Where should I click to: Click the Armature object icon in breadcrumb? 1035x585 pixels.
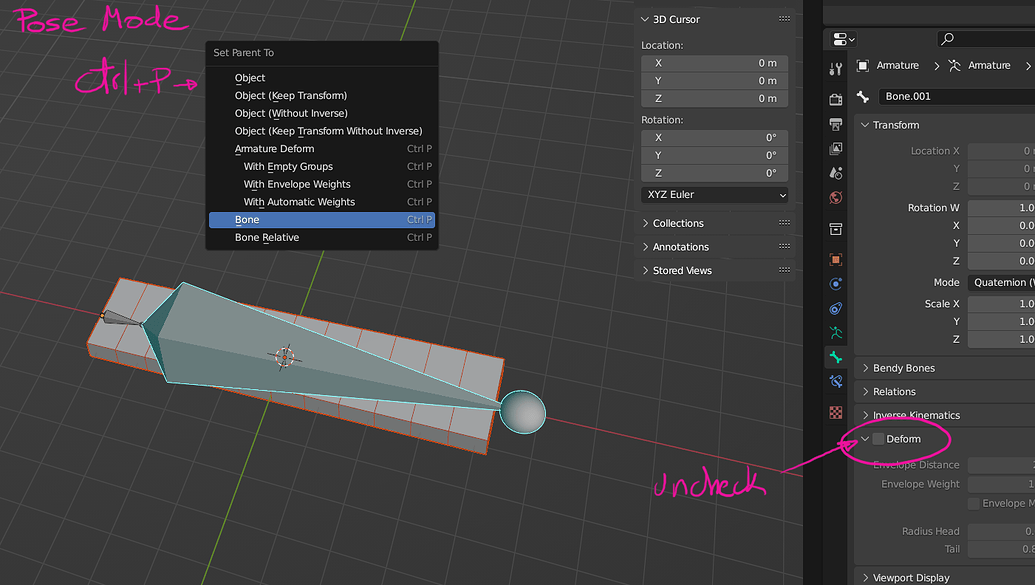point(863,65)
